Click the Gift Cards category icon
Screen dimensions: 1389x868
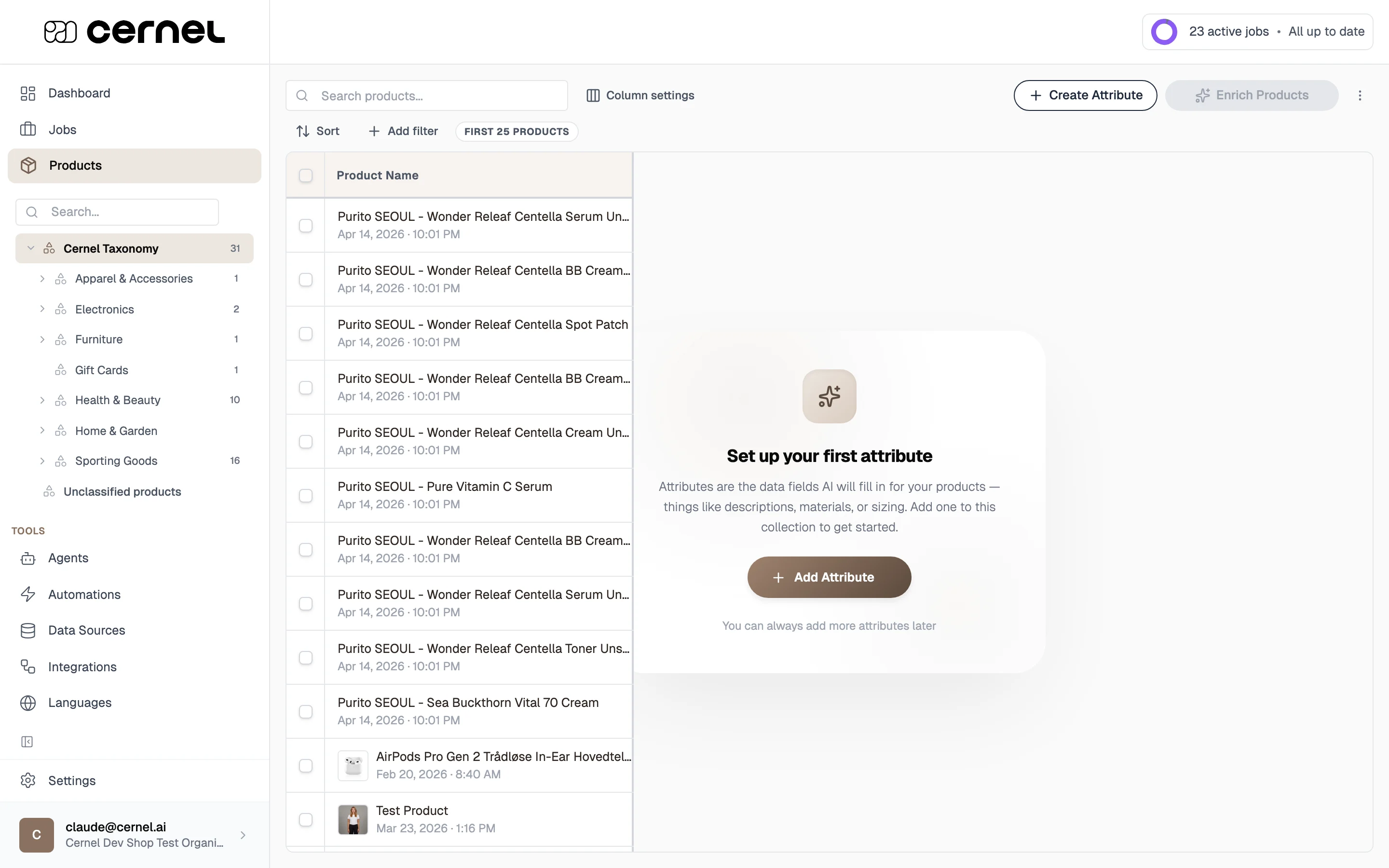click(x=61, y=370)
